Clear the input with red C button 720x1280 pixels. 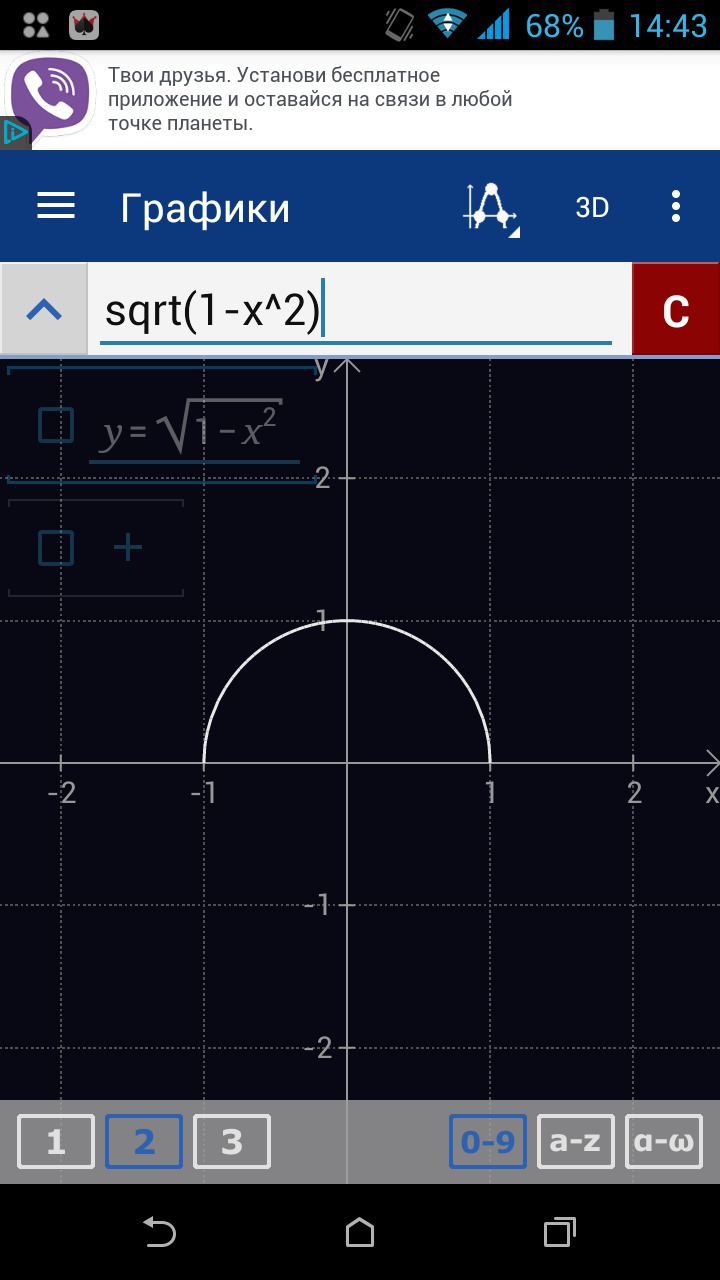click(676, 310)
